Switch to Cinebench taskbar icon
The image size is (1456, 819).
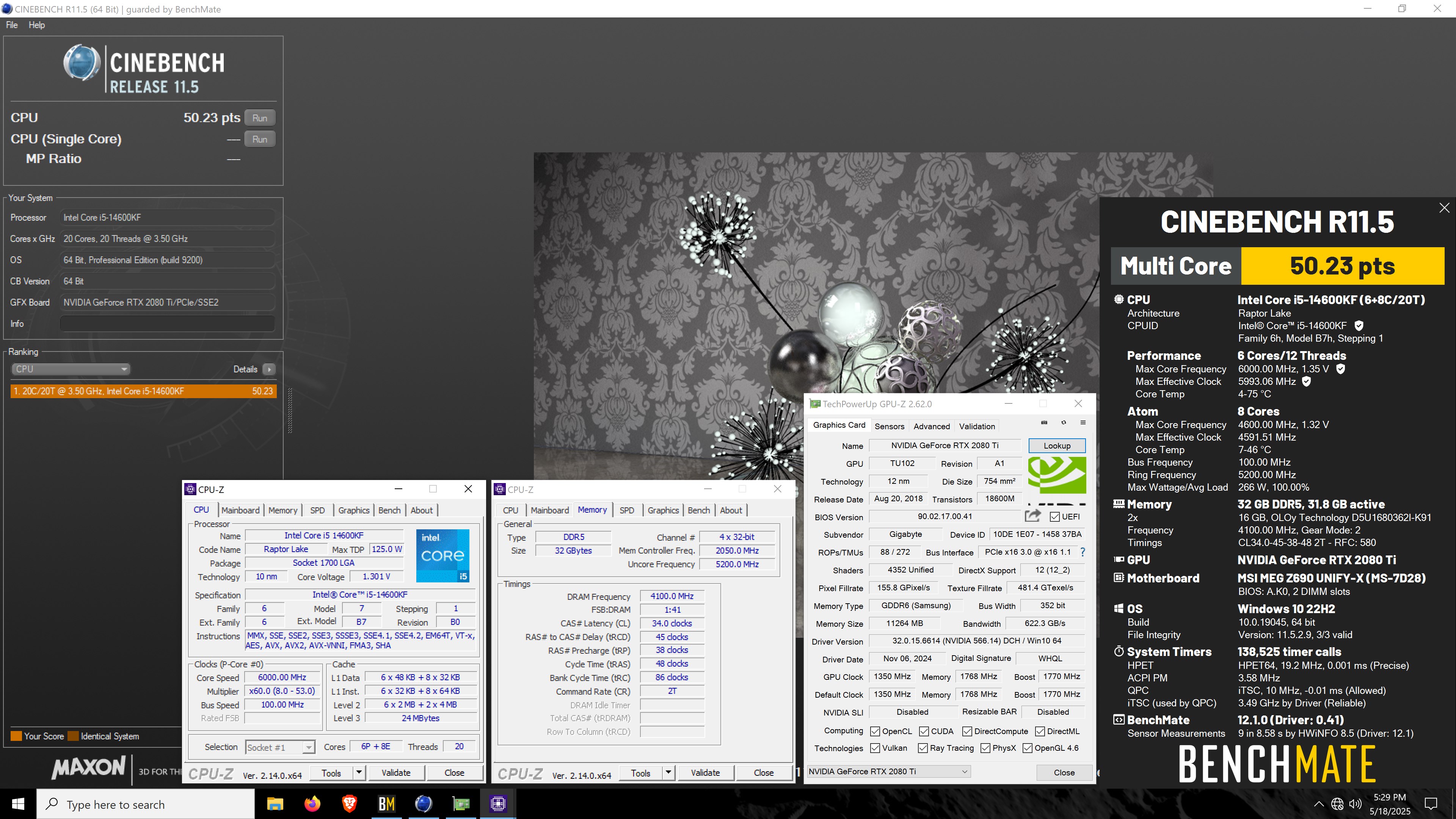coord(424,804)
